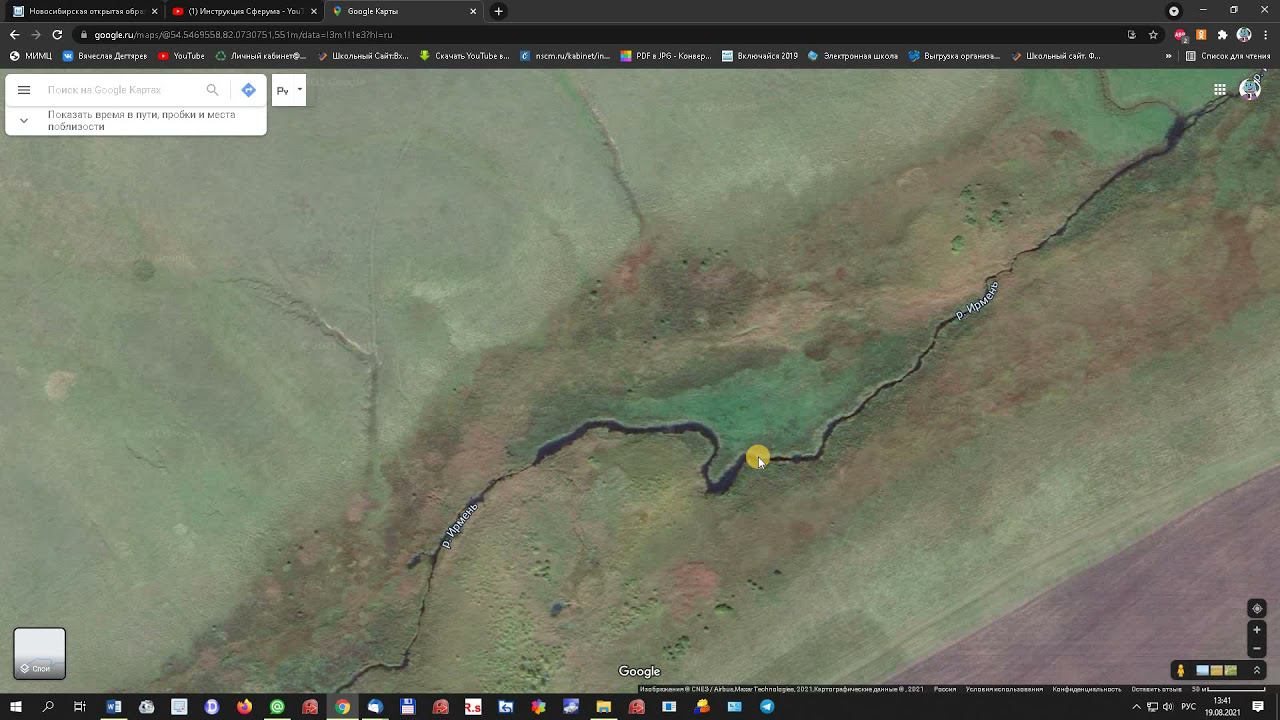Viewport: 1280px width, 720px height.
Task: Click the upper р. Ирмень river label
Action: 977,301
